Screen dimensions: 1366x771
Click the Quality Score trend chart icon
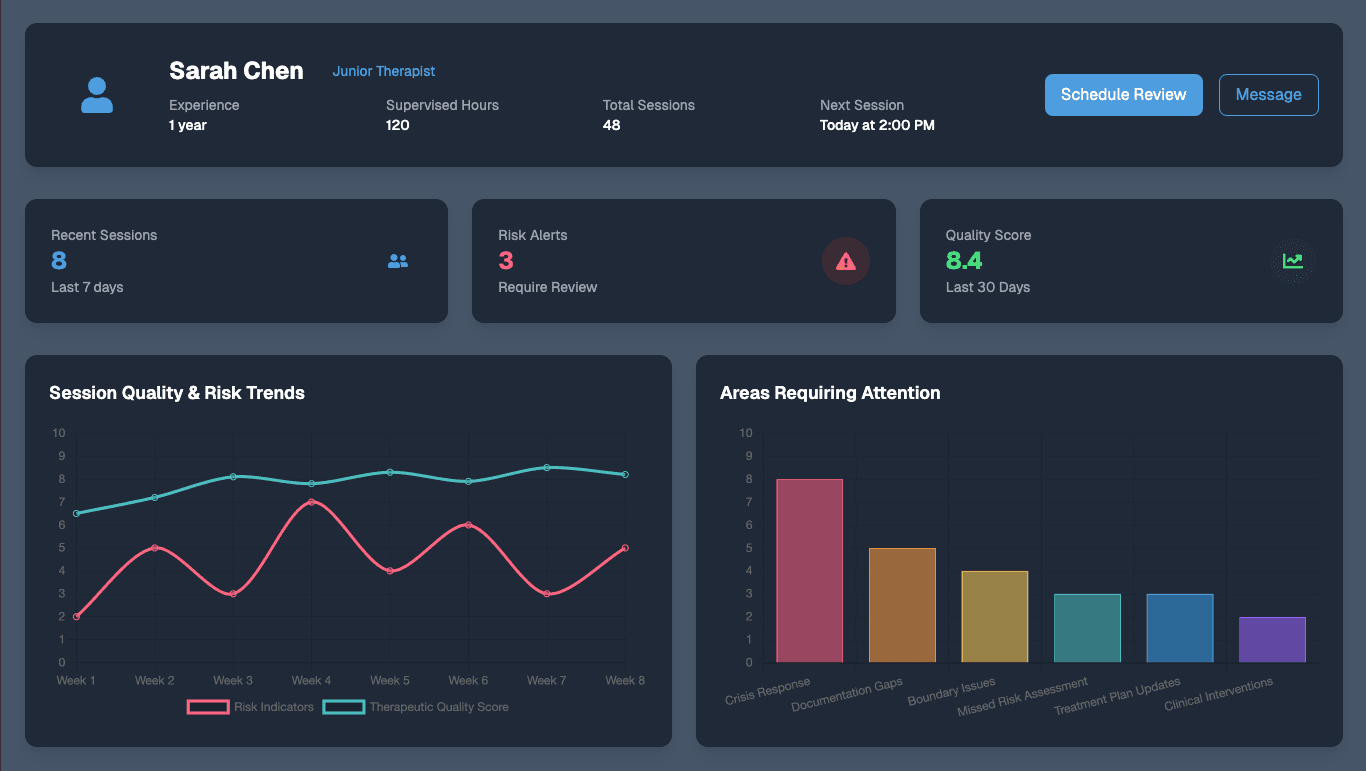pos(1293,261)
